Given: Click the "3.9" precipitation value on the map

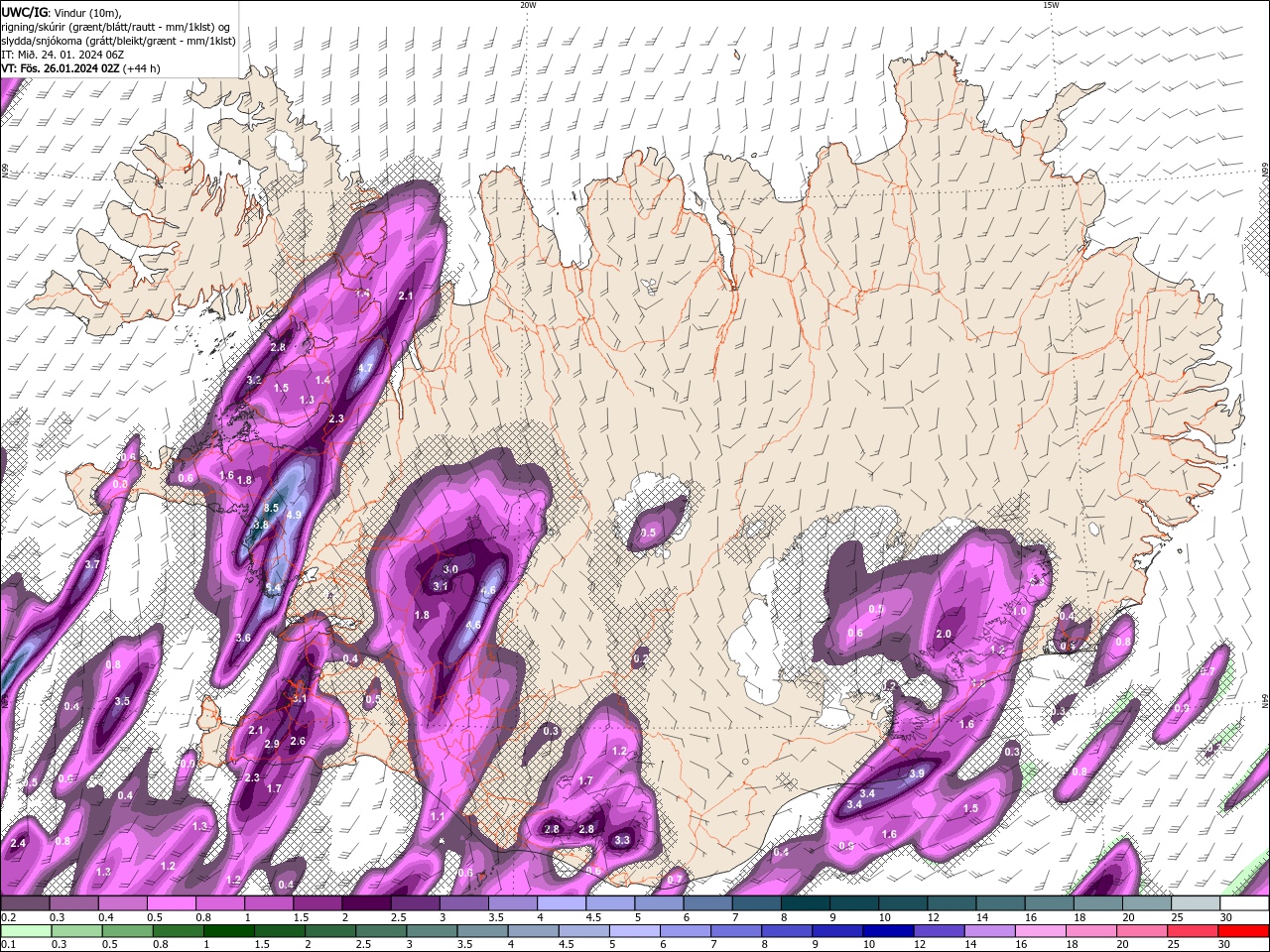Looking at the screenshot, I should (x=917, y=773).
